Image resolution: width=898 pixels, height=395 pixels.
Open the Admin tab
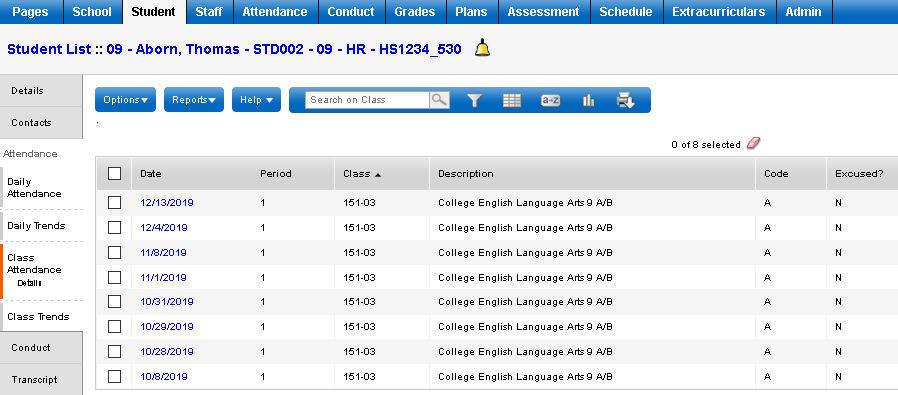coord(804,11)
